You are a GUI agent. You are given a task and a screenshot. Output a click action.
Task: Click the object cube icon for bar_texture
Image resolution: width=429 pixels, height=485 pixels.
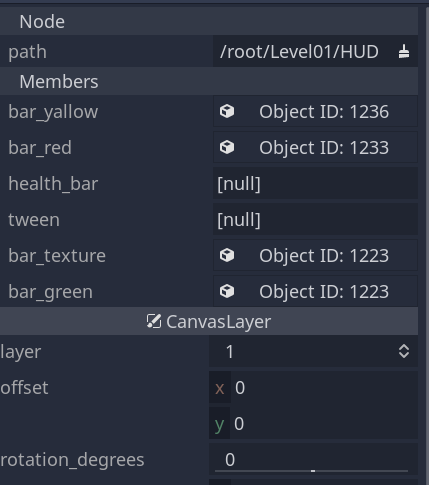pyautogui.click(x=227, y=255)
